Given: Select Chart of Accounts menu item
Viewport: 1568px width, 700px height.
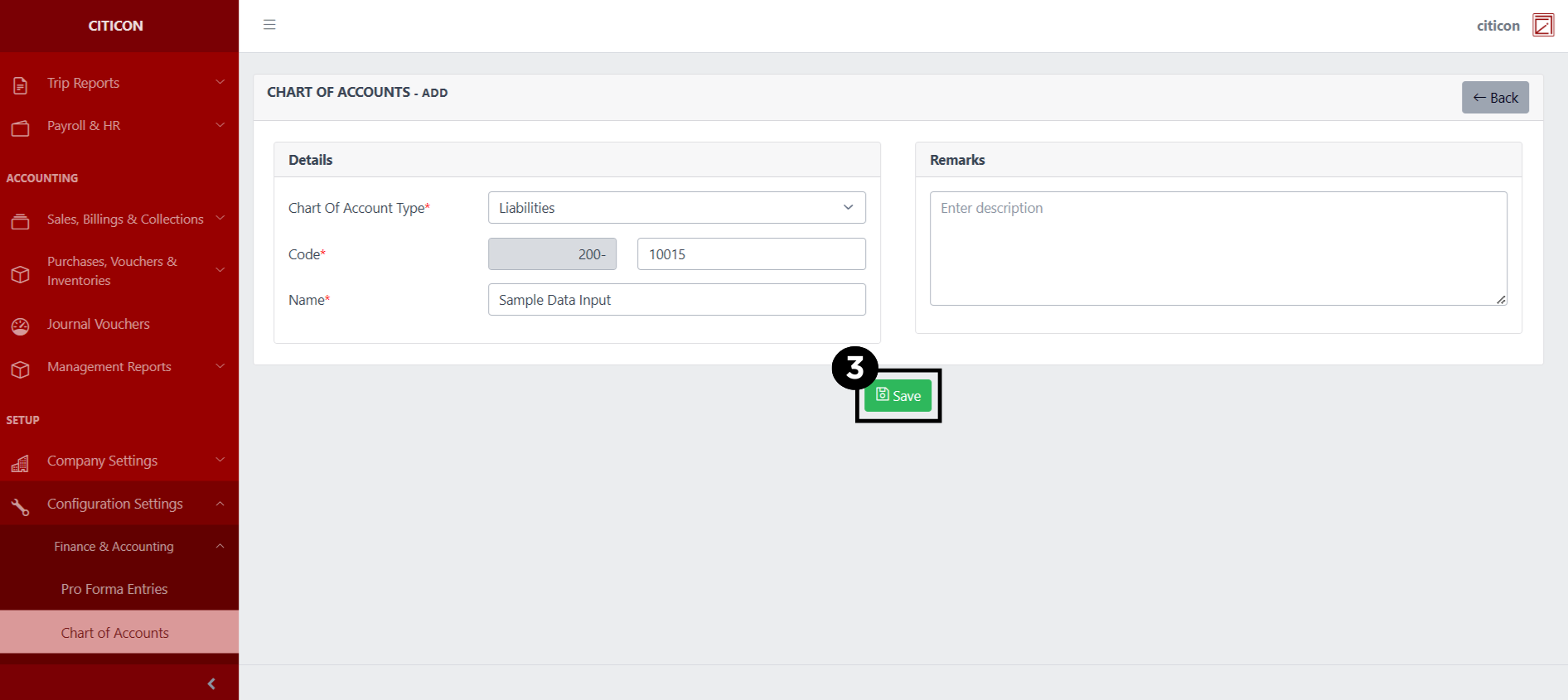Looking at the screenshot, I should [114, 633].
